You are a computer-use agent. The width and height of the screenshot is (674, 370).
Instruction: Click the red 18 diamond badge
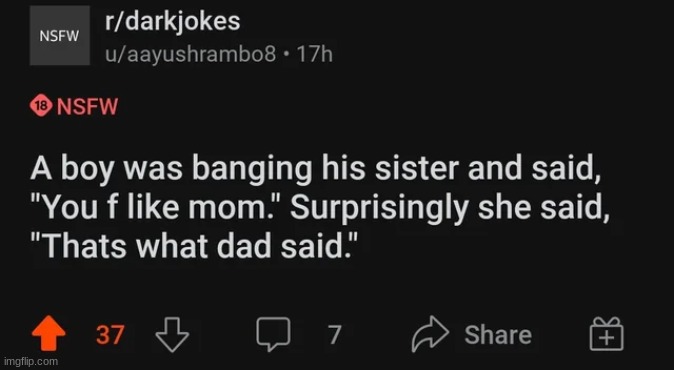click(41, 106)
